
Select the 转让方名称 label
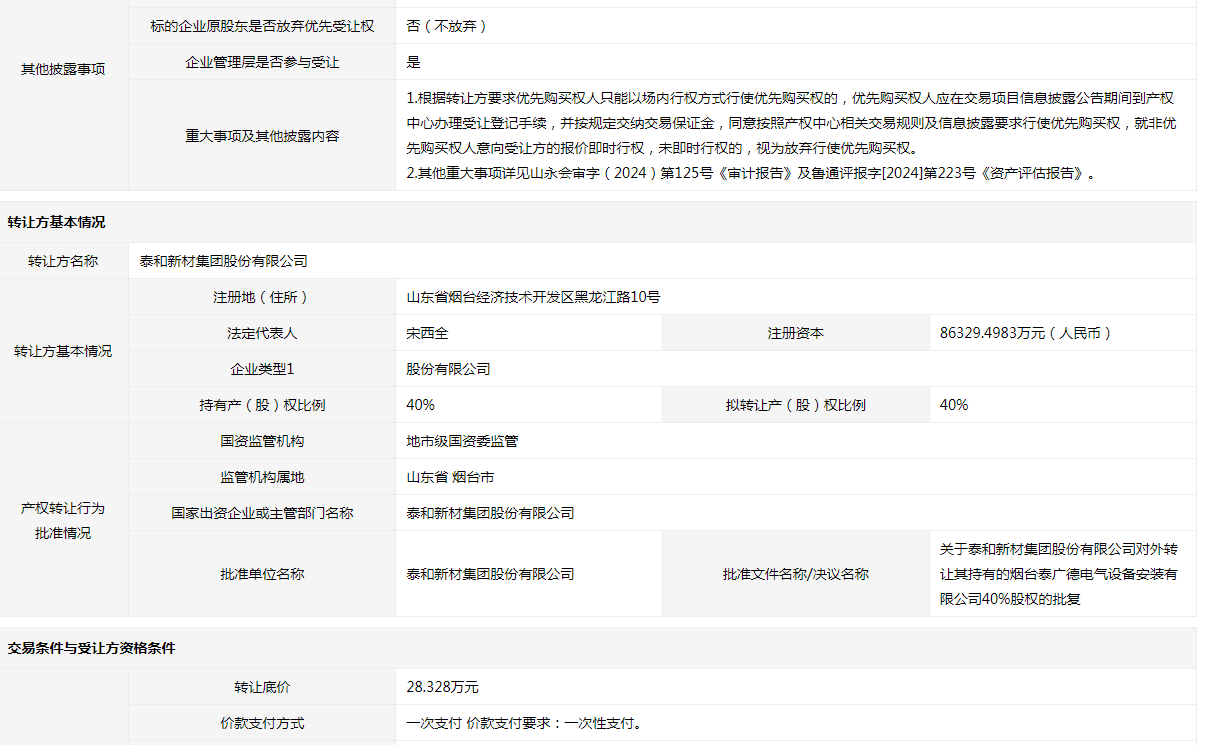(x=63, y=261)
